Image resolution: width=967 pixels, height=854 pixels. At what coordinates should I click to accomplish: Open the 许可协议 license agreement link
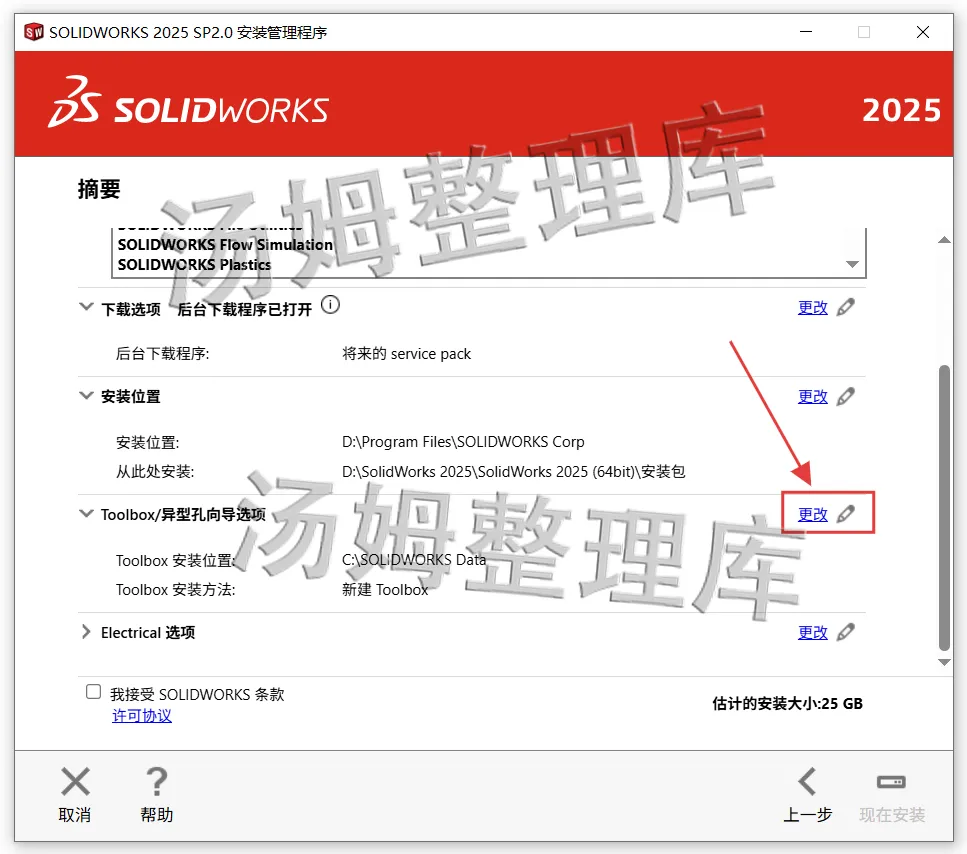point(142,715)
